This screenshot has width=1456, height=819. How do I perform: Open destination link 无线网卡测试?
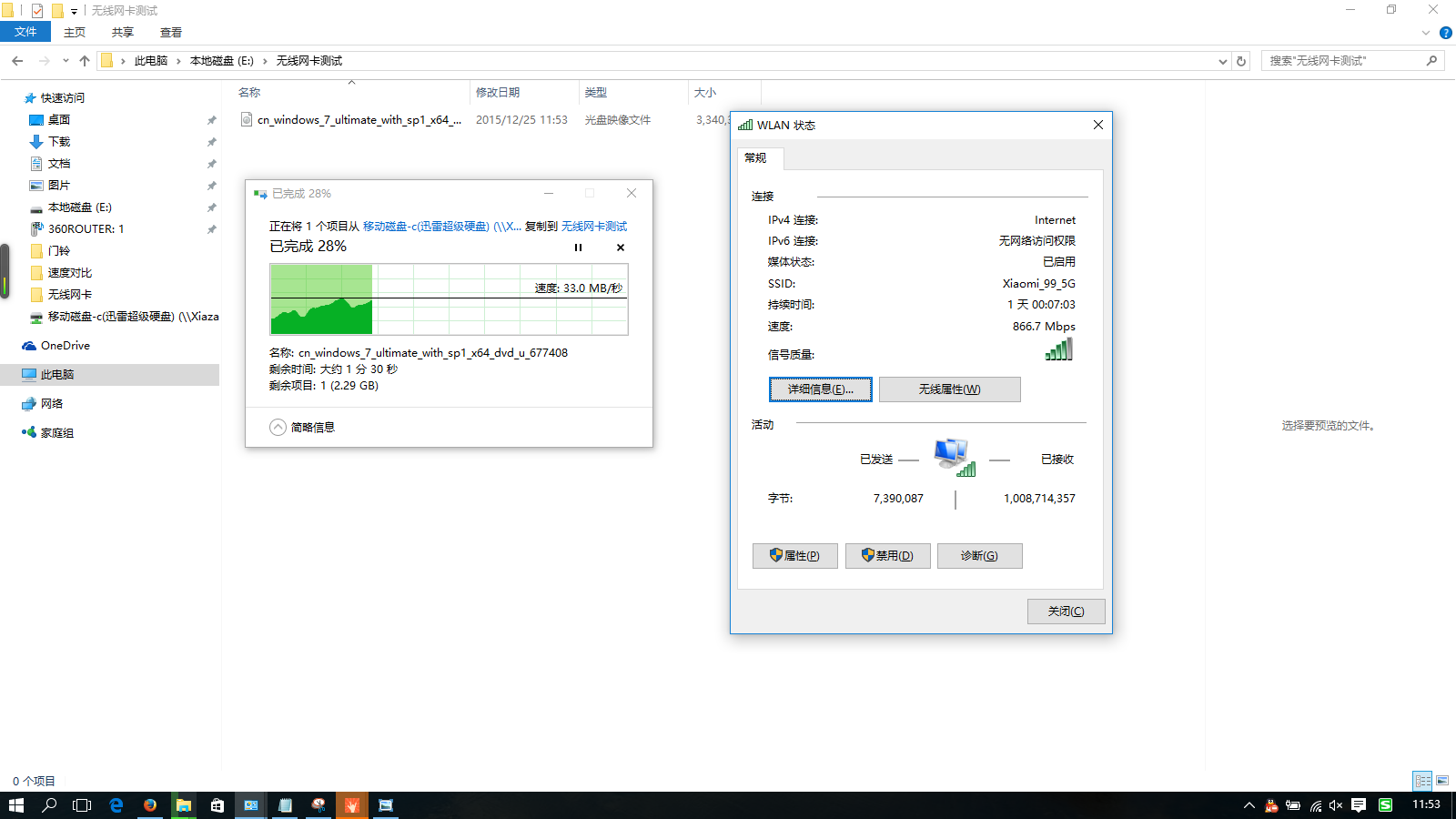coord(594,227)
